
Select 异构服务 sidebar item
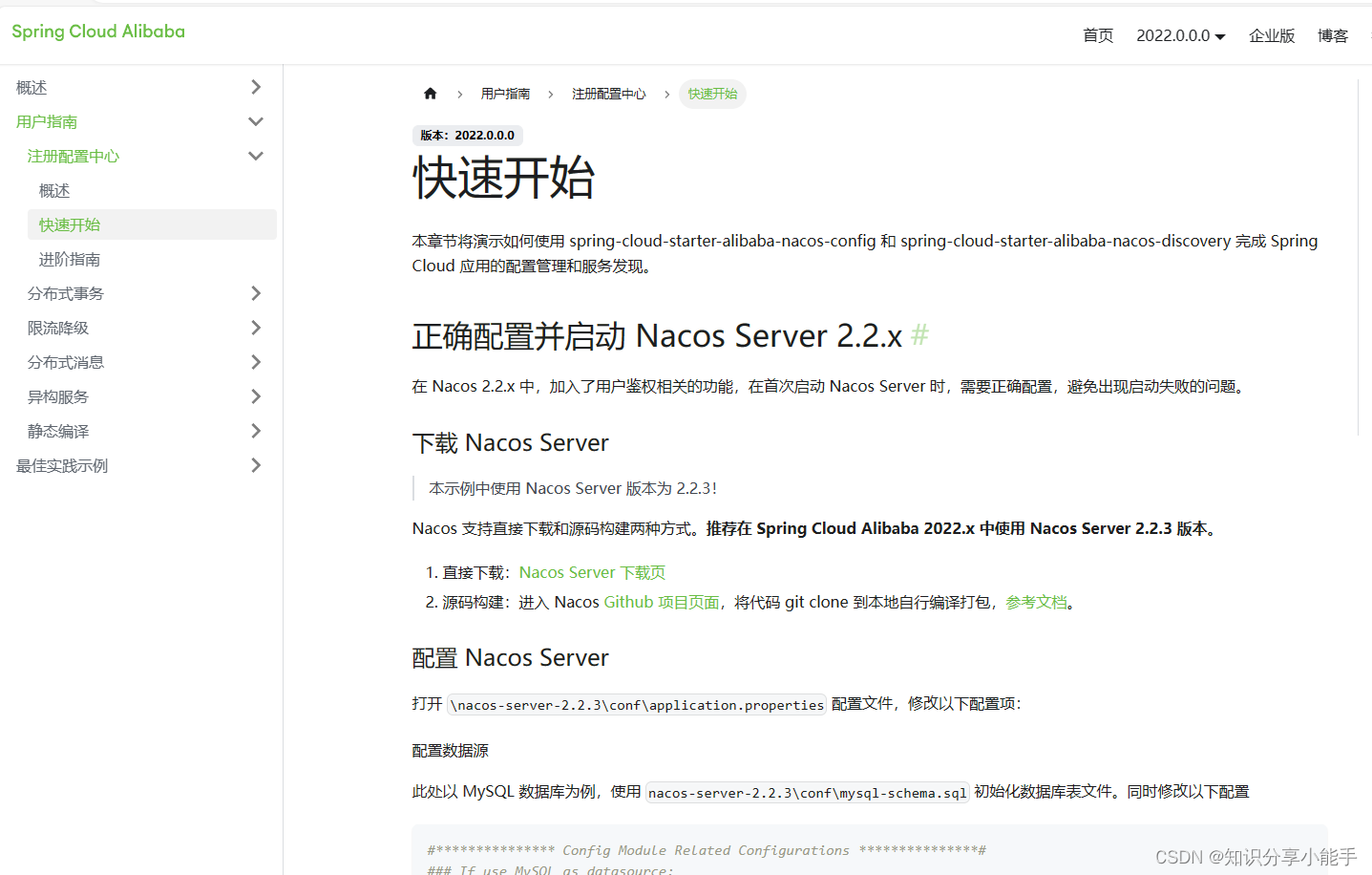tap(58, 397)
